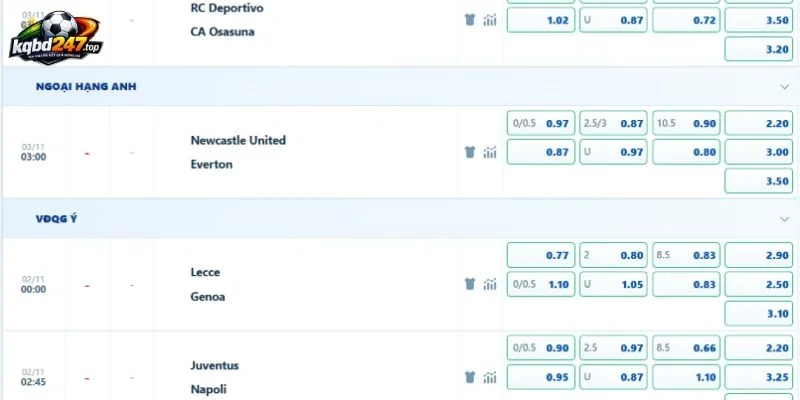Choose Lecce vs Genoa draw odds 3.10

(x=759, y=314)
